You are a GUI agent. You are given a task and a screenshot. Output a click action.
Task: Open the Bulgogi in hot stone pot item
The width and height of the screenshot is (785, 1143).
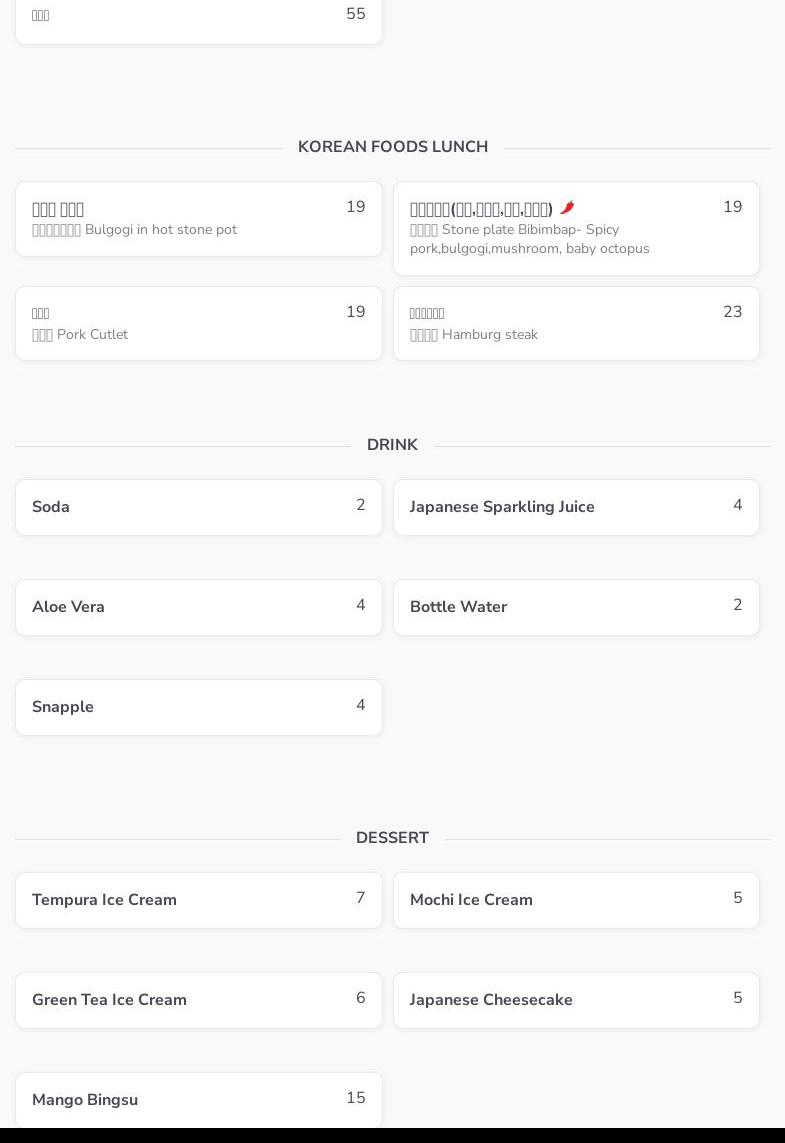pos(198,219)
